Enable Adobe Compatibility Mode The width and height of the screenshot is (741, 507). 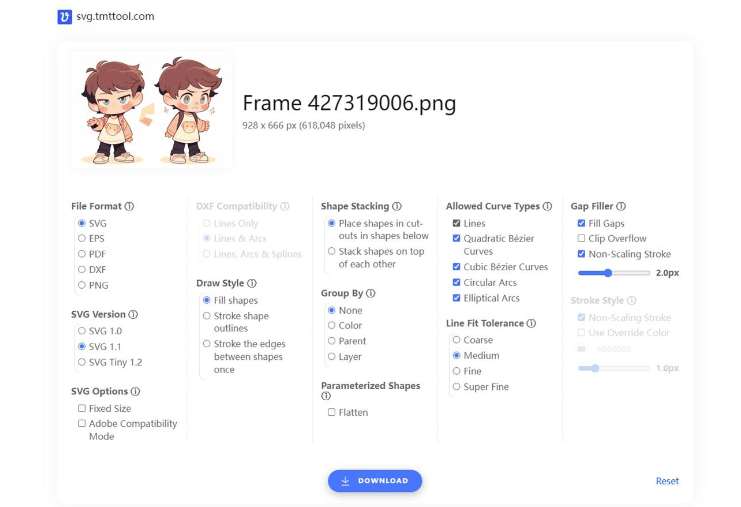(82, 423)
